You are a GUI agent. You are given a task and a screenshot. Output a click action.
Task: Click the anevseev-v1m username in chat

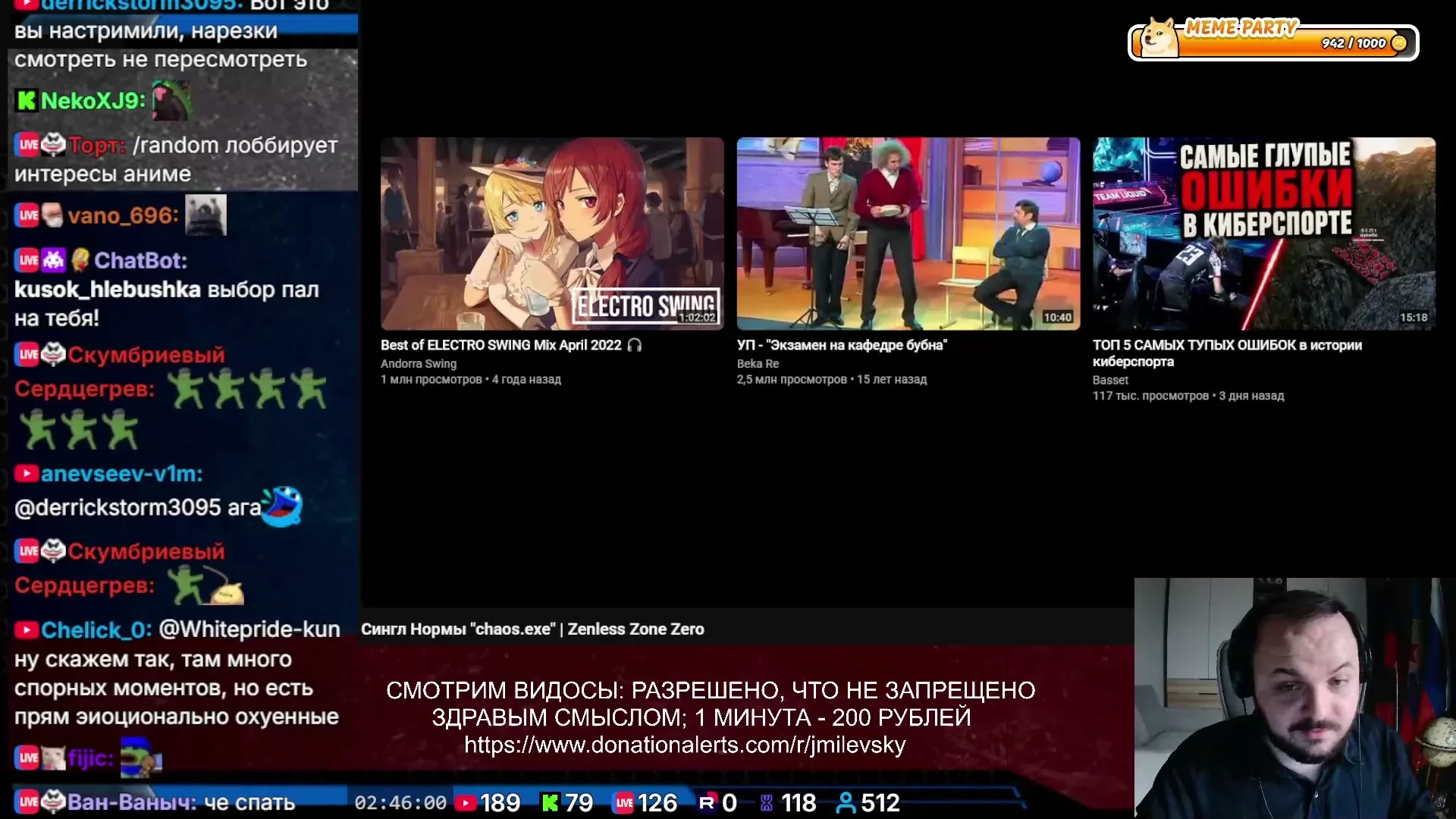[121, 473]
